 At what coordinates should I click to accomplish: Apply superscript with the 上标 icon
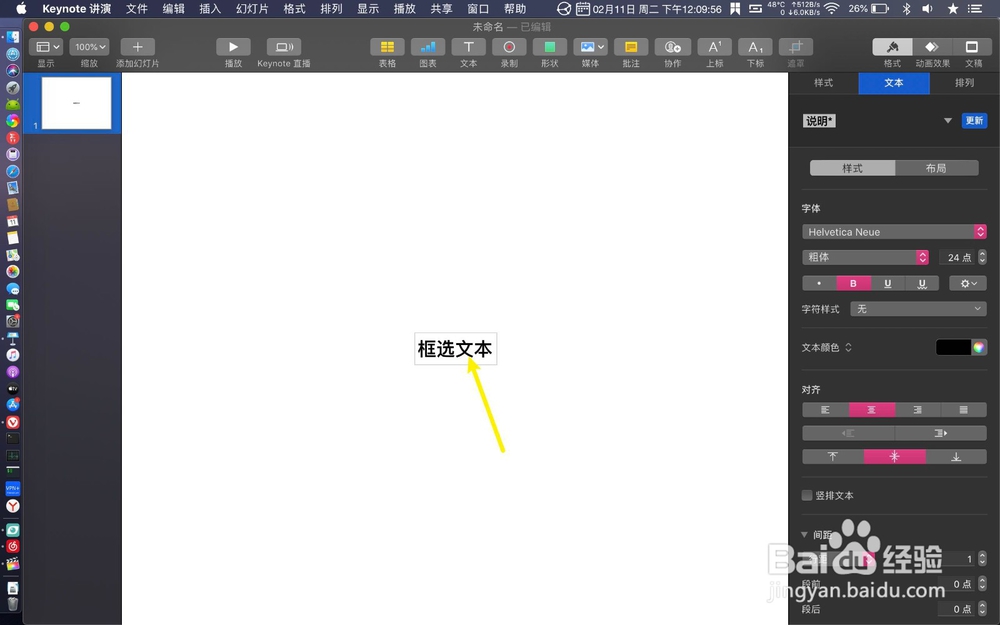713,47
